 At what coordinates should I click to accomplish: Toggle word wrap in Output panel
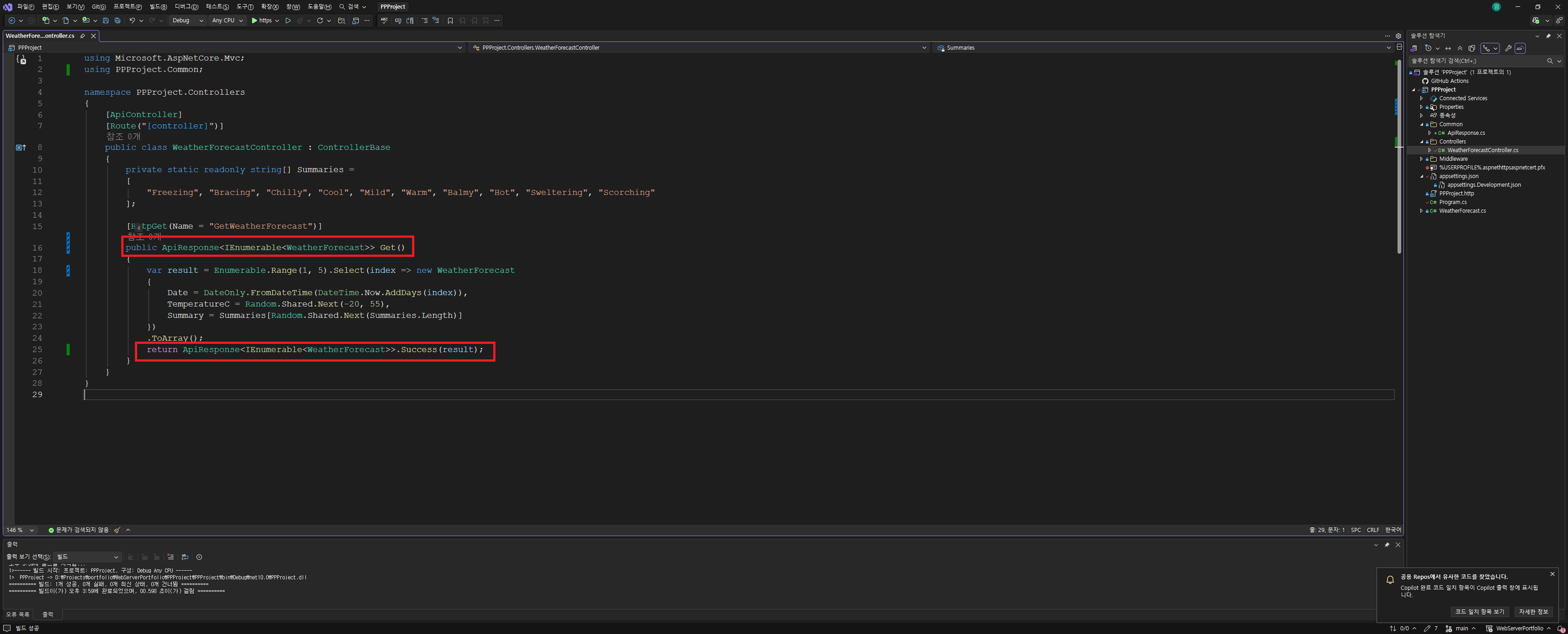point(185,557)
